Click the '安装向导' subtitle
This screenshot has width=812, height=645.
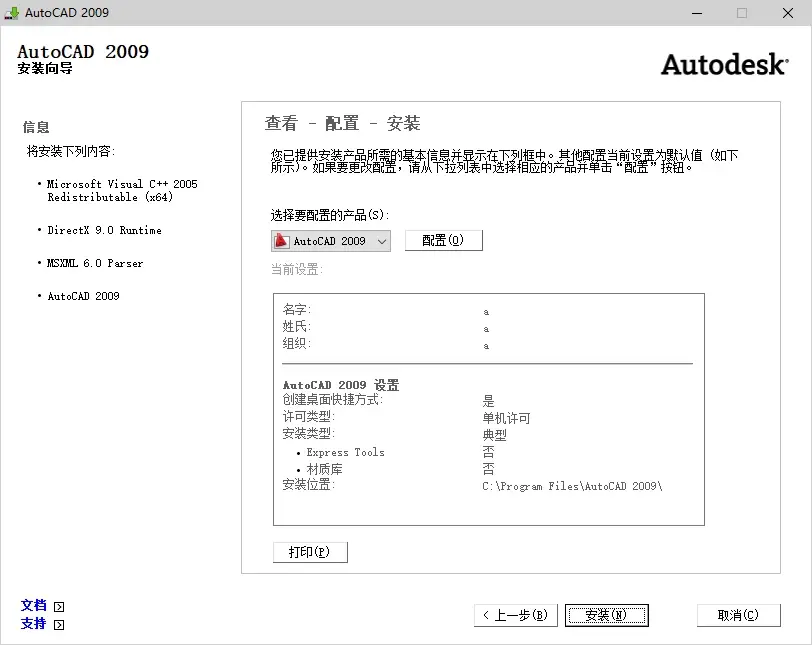(45, 68)
